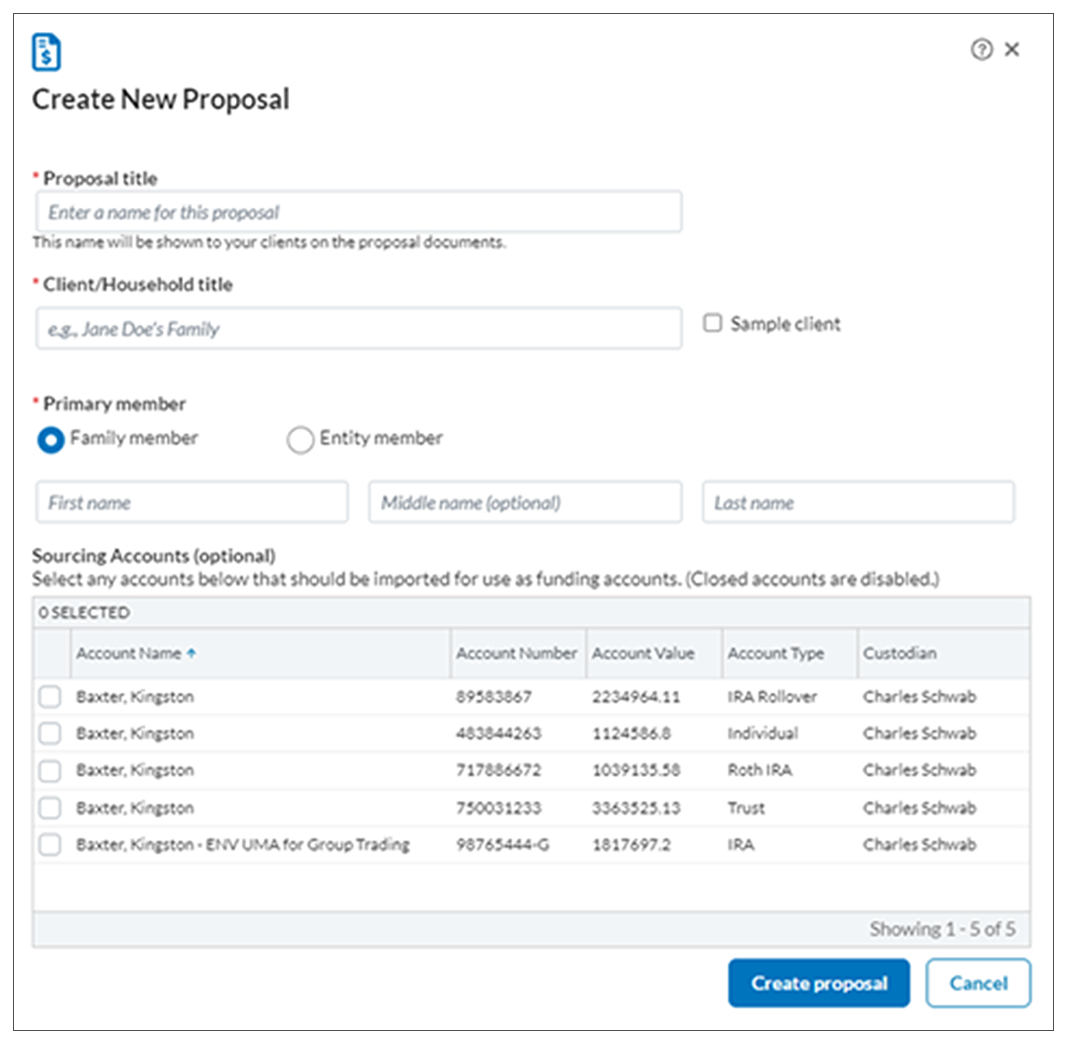
Task: Click the Cancel button
Action: [977, 983]
